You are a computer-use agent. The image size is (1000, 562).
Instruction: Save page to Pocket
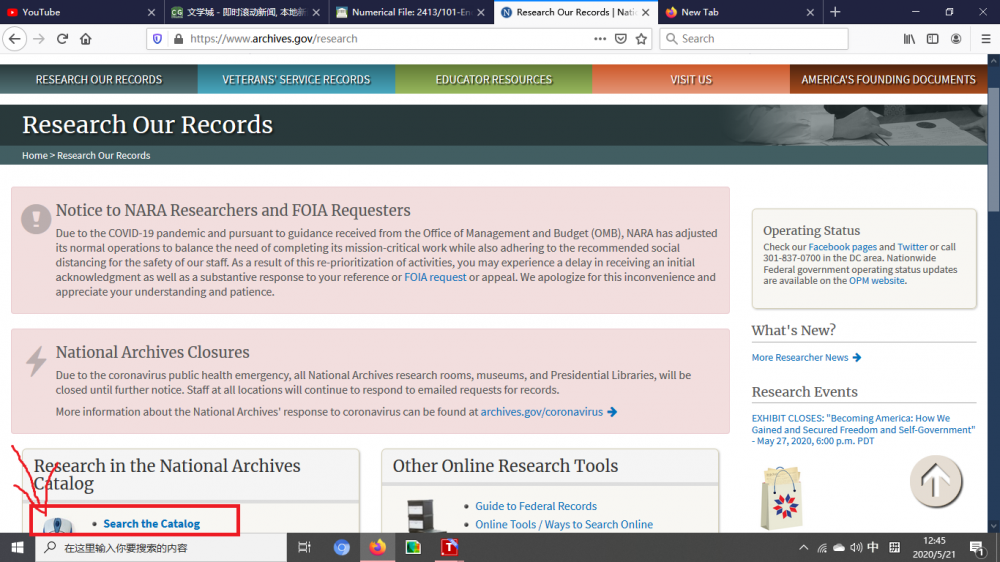click(x=621, y=39)
